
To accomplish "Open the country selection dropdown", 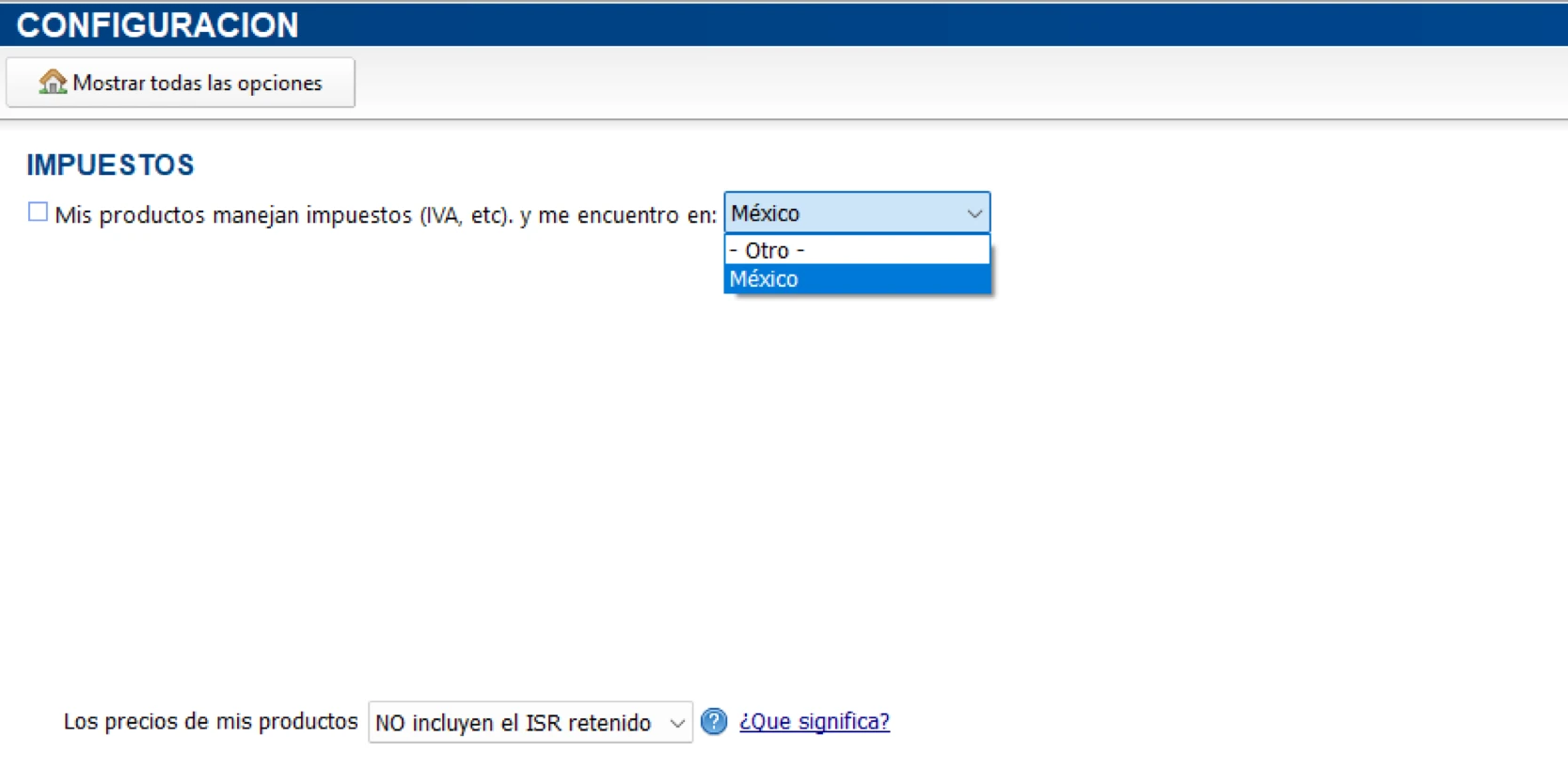I will [856, 213].
